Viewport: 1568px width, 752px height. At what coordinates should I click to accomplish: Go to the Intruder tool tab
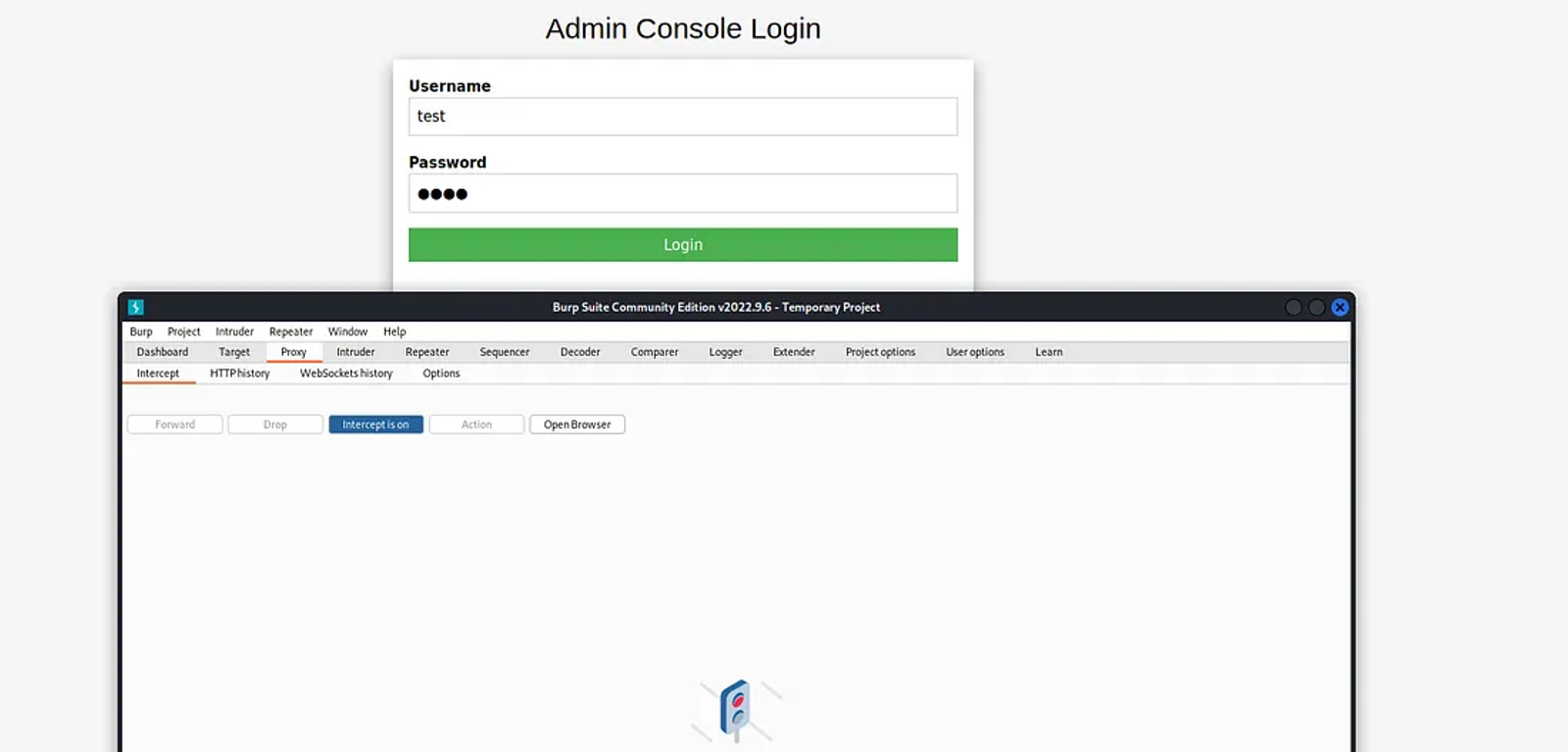click(x=356, y=352)
